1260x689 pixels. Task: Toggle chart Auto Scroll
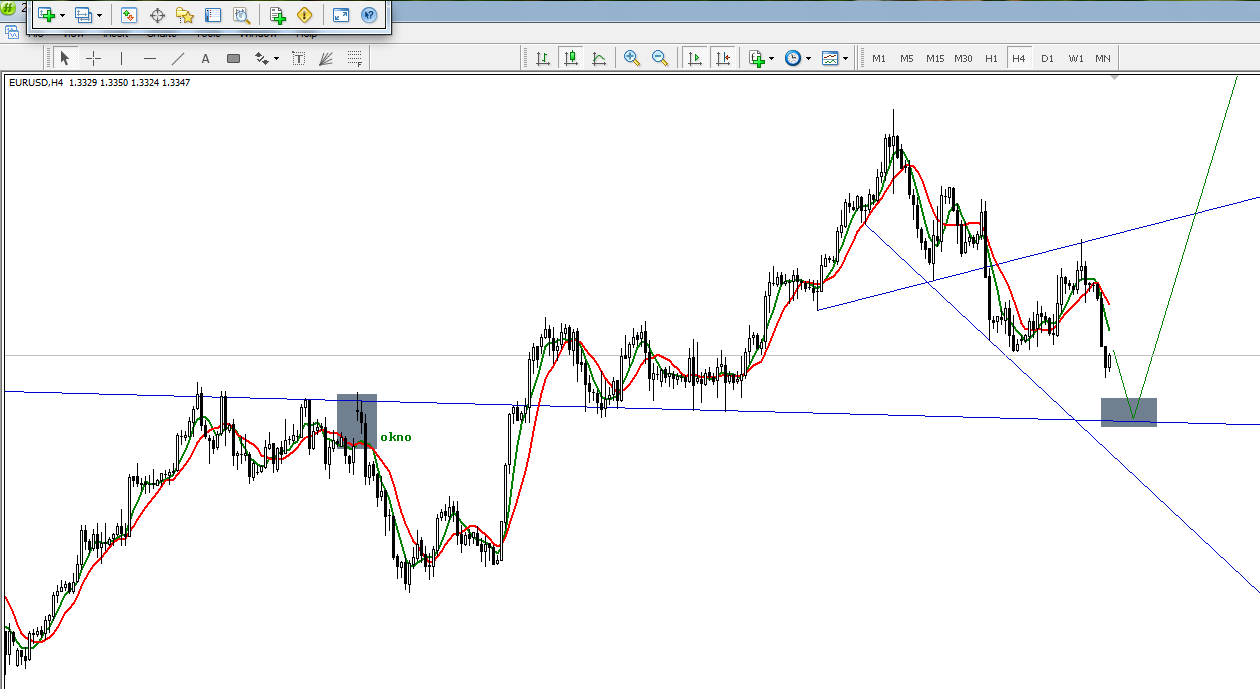[x=694, y=58]
